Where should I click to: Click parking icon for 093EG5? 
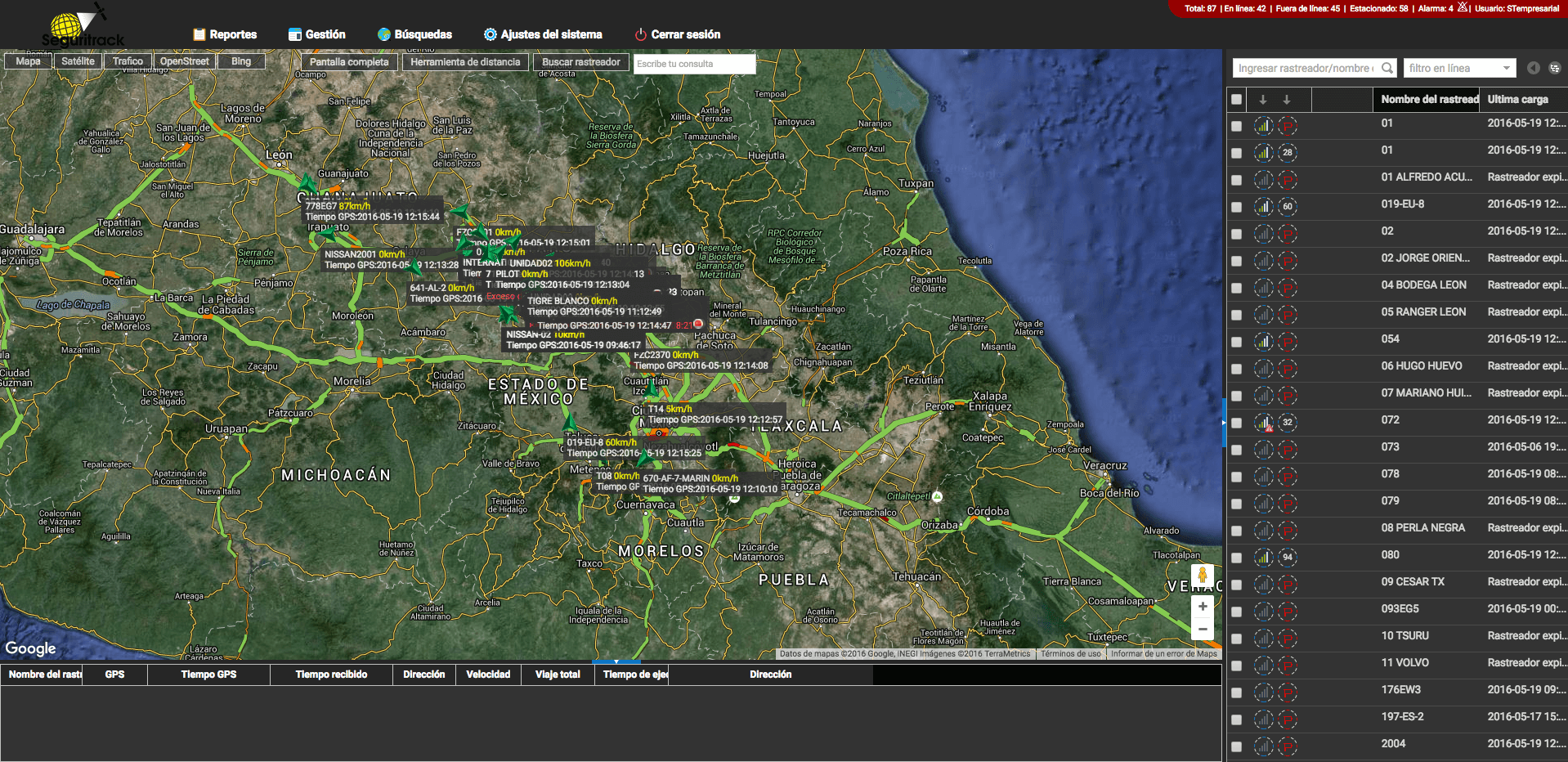tap(1288, 612)
